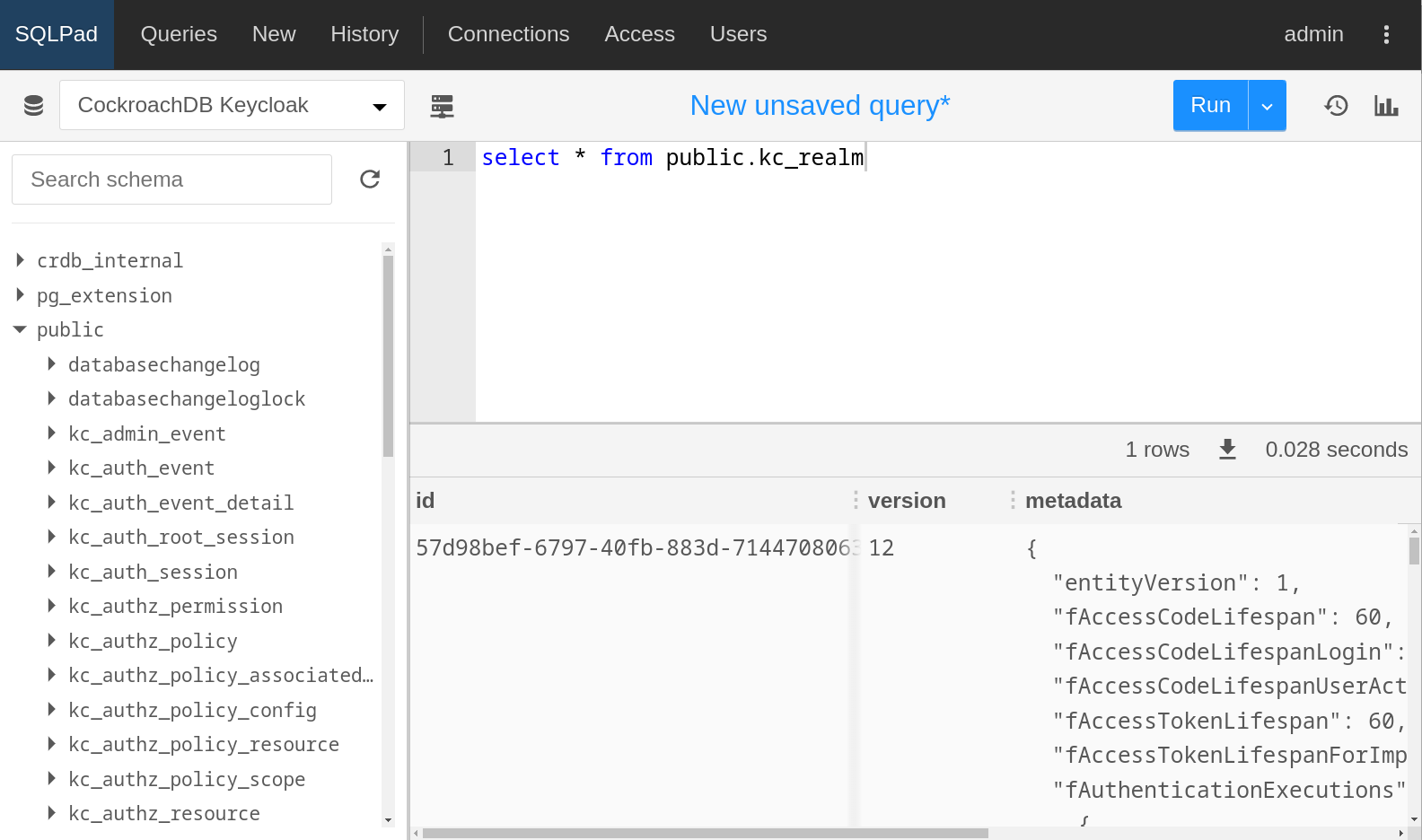
Task: Expand kc_authz_policy_resource table
Action: coord(51,744)
